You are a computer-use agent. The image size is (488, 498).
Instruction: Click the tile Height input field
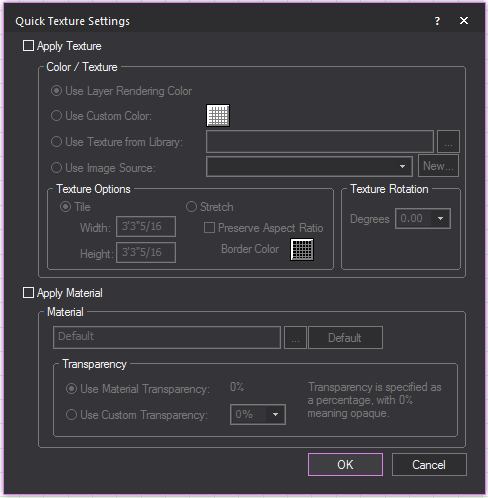[146, 252]
